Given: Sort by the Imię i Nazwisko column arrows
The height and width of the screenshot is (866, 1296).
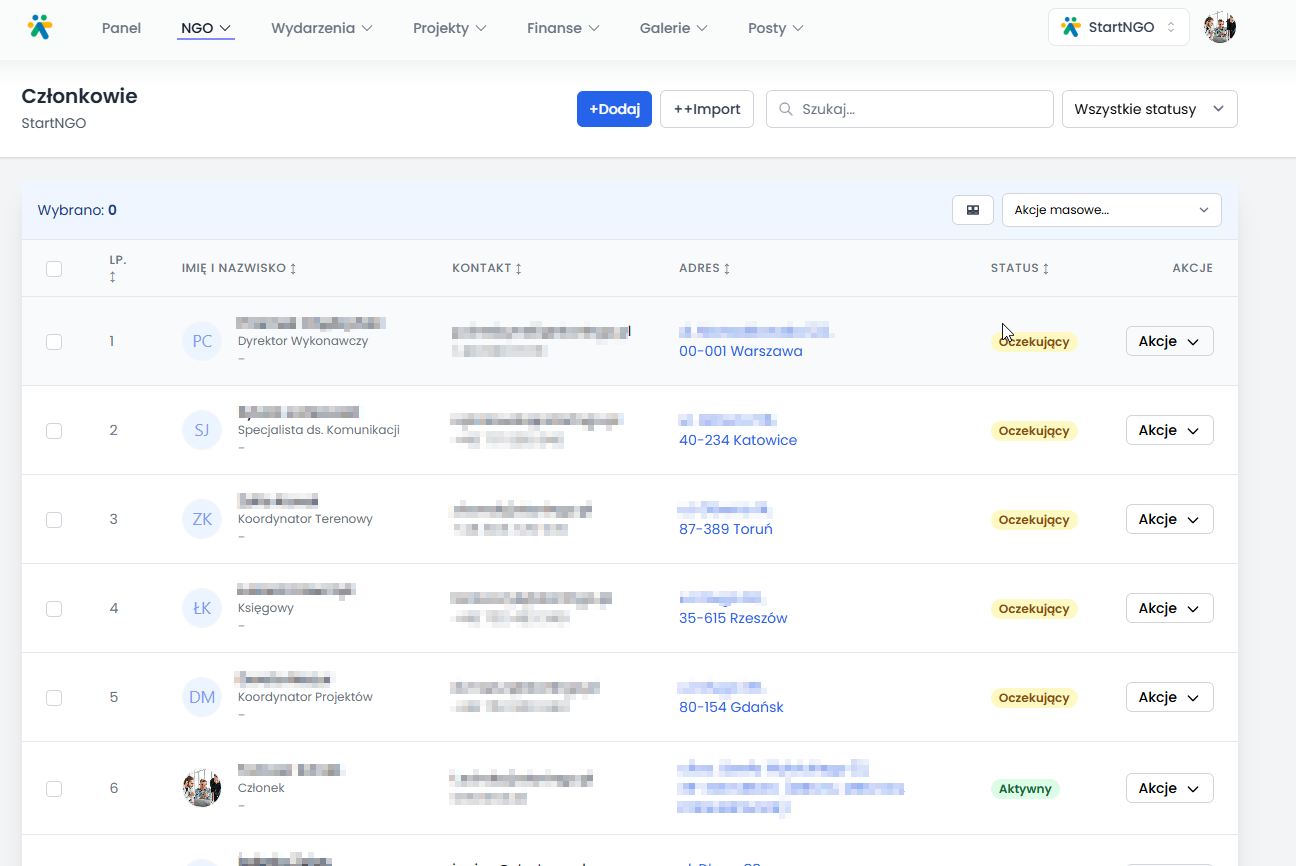Looking at the screenshot, I should click(x=292, y=267).
